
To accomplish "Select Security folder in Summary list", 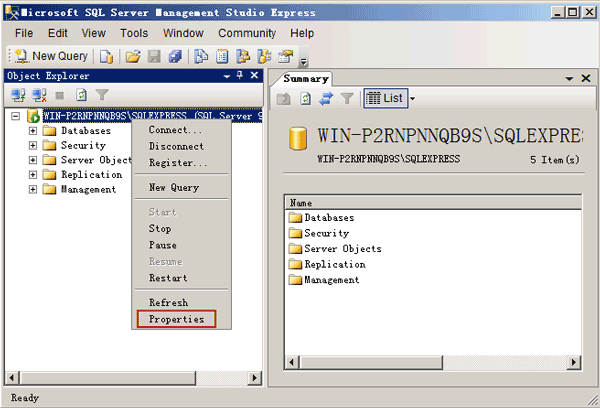I will [x=319, y=233].
